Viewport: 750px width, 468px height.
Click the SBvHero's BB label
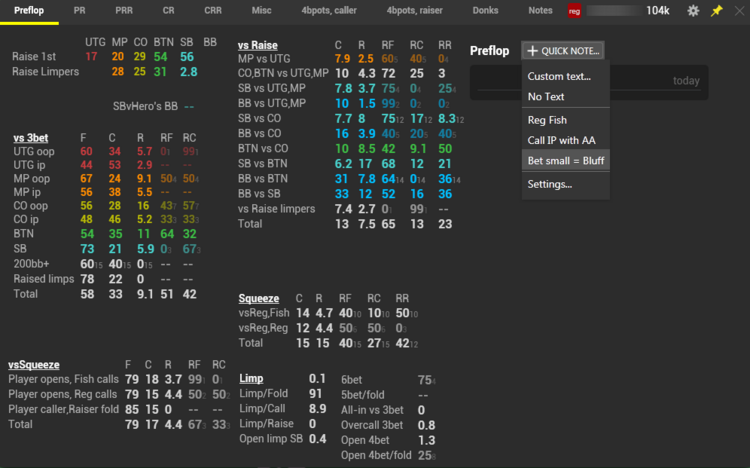pyautogui.click(x=145, y=106)
